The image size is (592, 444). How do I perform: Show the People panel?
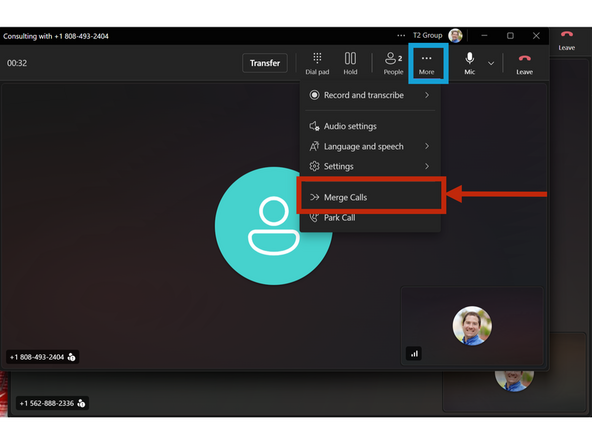click(393, 63)
